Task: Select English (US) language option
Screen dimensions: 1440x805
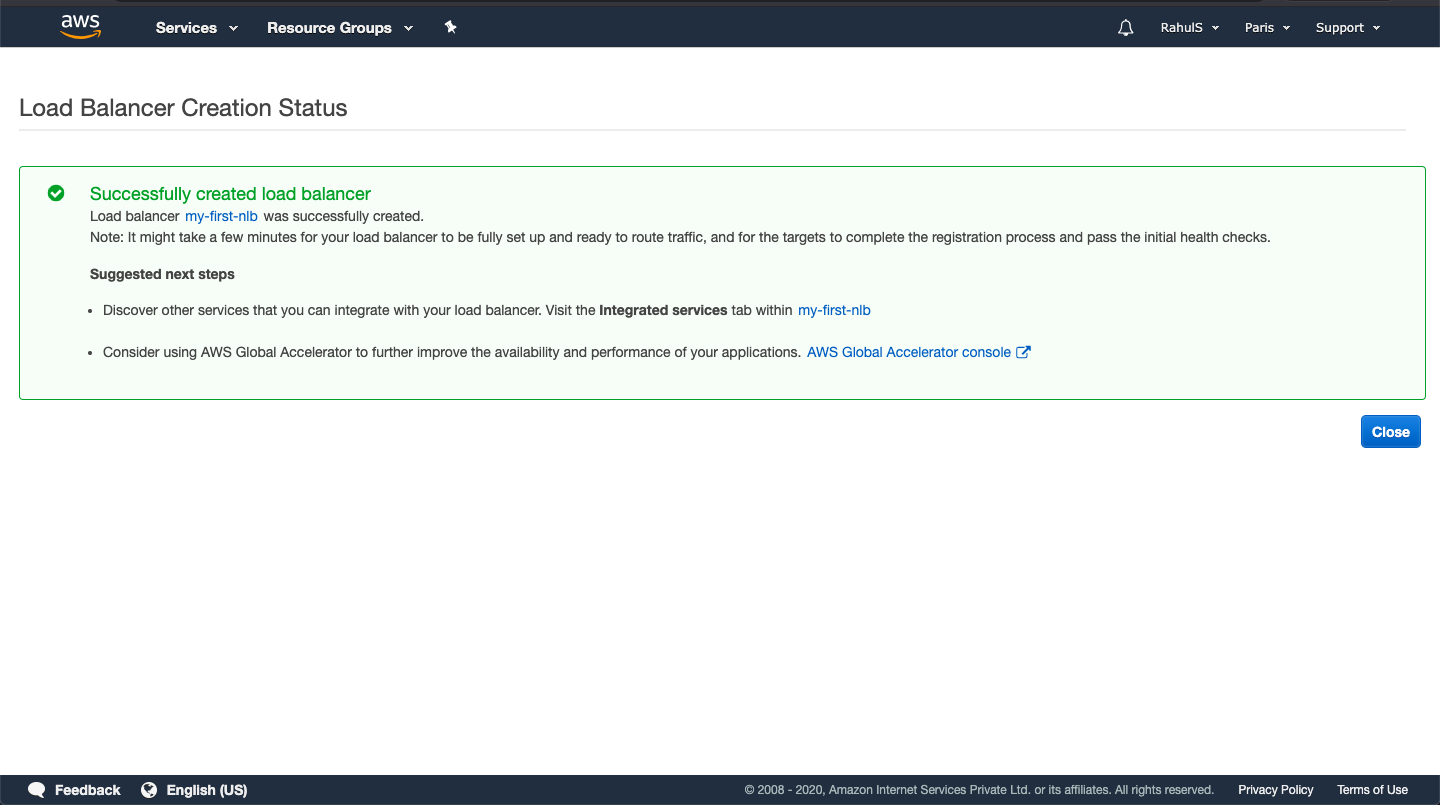Action: (x=207, y=790)
